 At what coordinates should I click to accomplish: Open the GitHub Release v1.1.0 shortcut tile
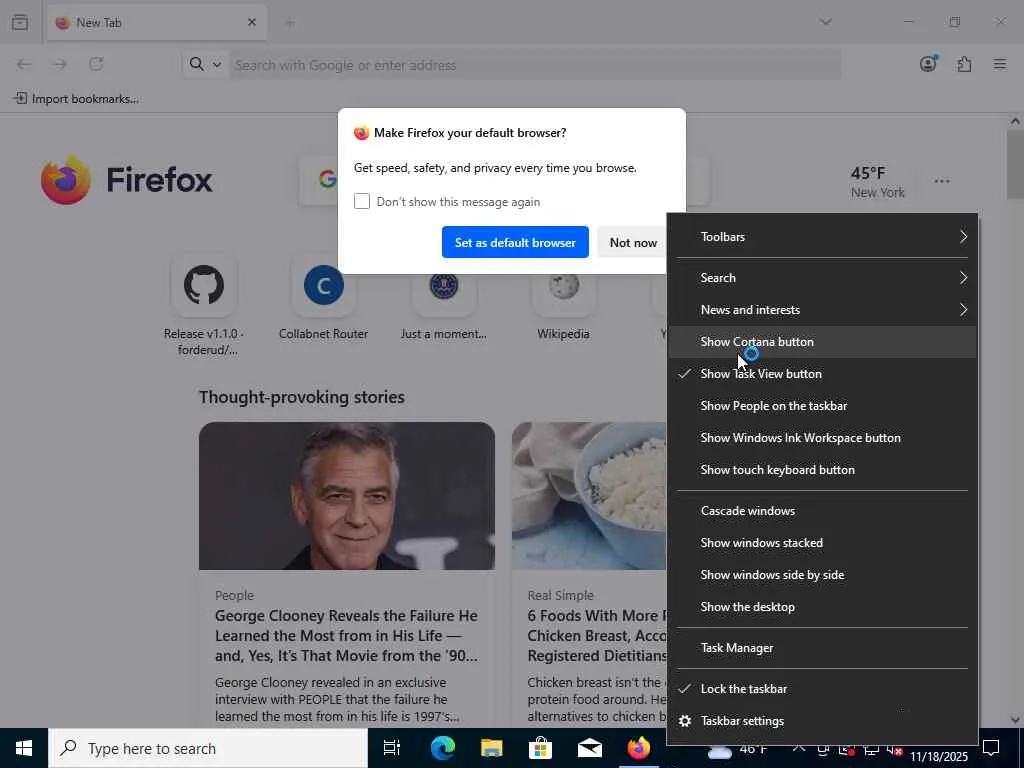point(204,304)
